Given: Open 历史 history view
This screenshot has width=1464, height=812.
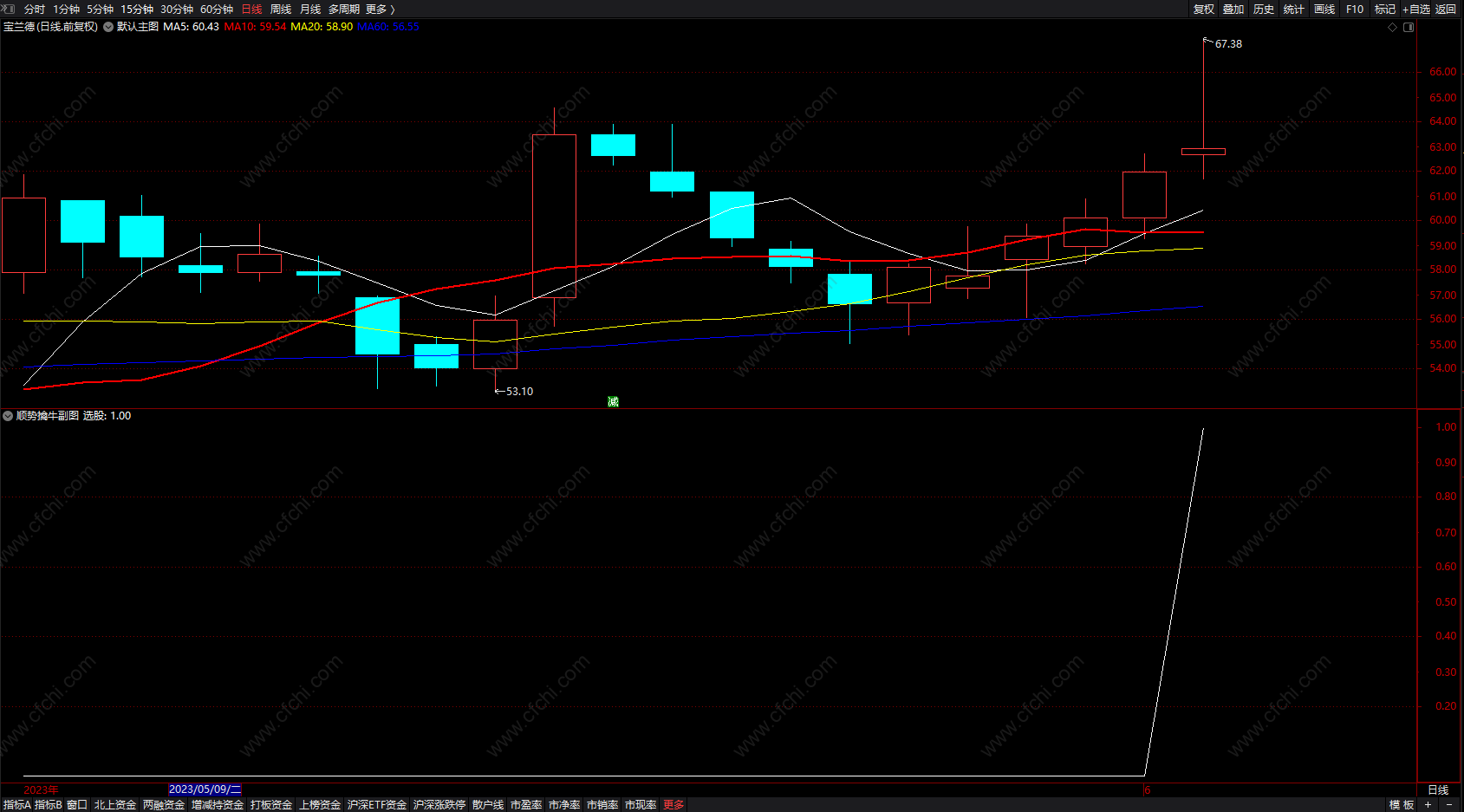Looking at the screenshot, I should pyautogui.click(x=1264, y=9).
